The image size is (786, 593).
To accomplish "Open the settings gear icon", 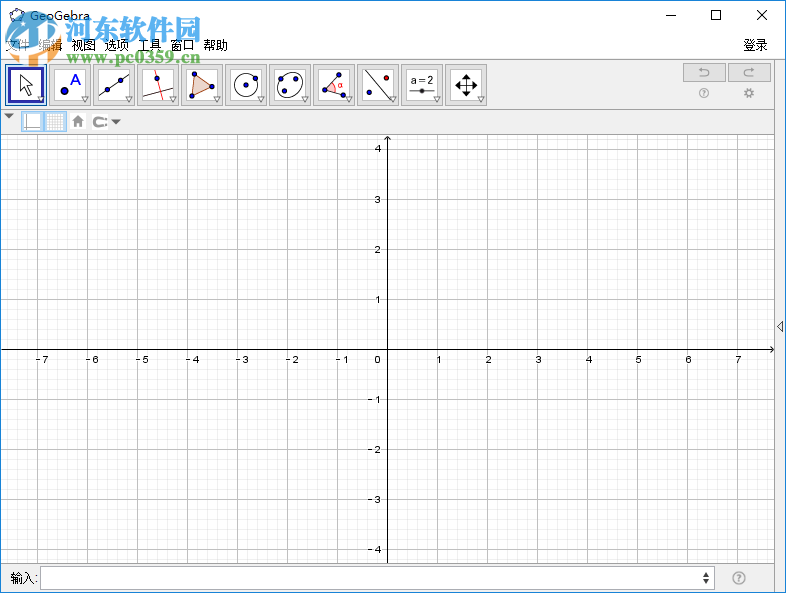I will 749,93.
